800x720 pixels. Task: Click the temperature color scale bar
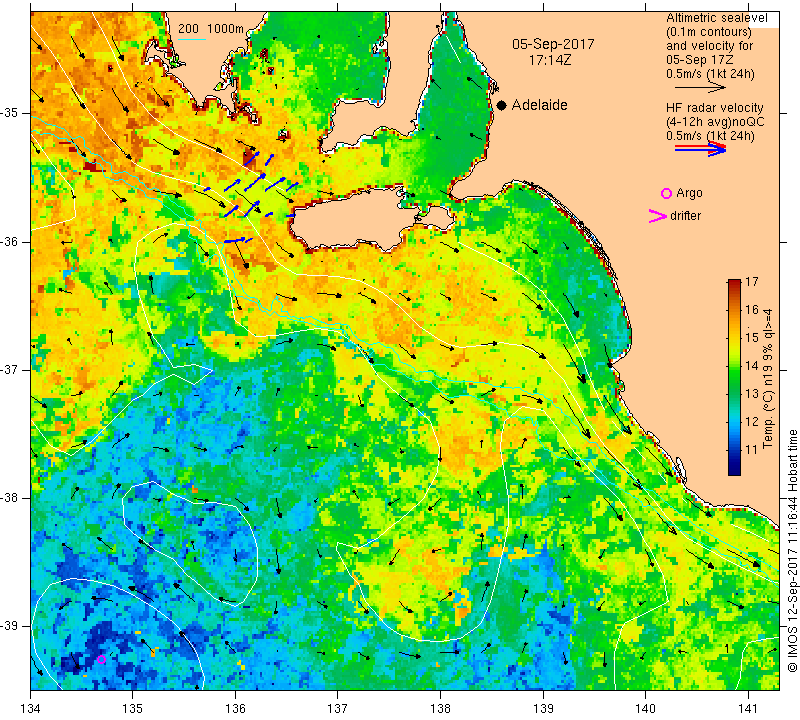click(x=734, y=377)
